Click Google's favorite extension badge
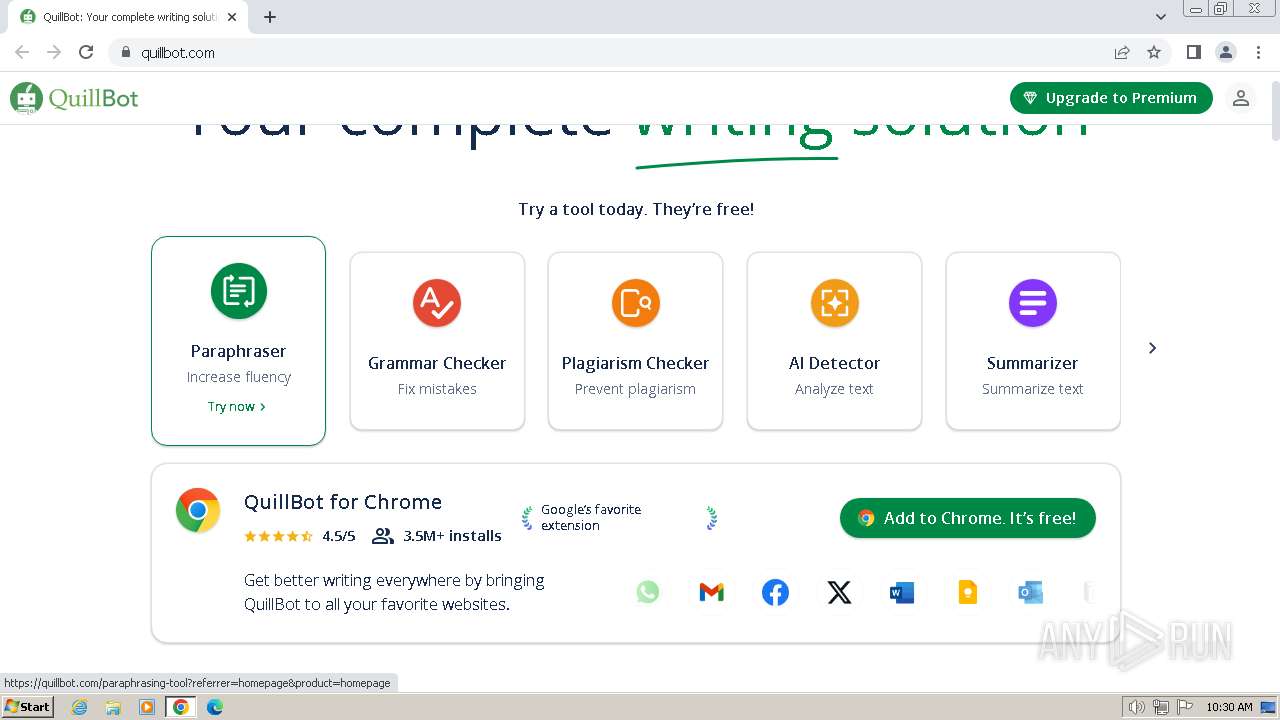The image size is (1280, 720). (x=620, y=517)
